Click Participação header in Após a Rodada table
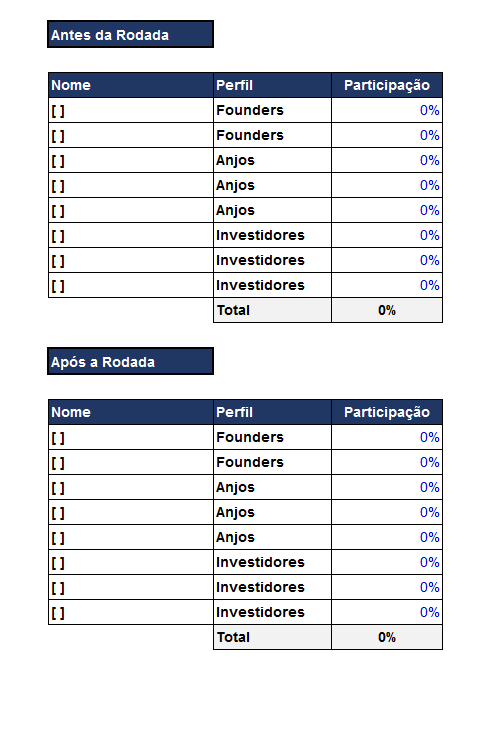This screenshot has width=494, height=748. tap(387, 412)
